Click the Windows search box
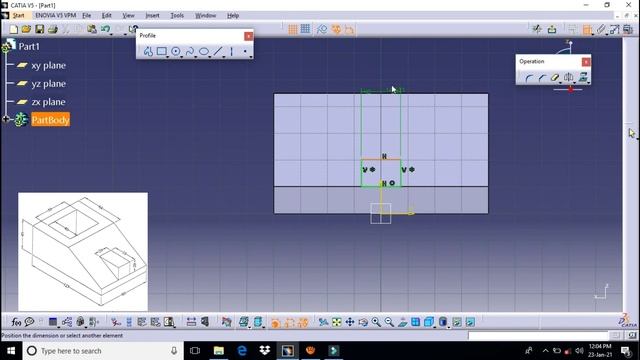The image size is (640, 360). pyautogui.click(x=103, y=351)
